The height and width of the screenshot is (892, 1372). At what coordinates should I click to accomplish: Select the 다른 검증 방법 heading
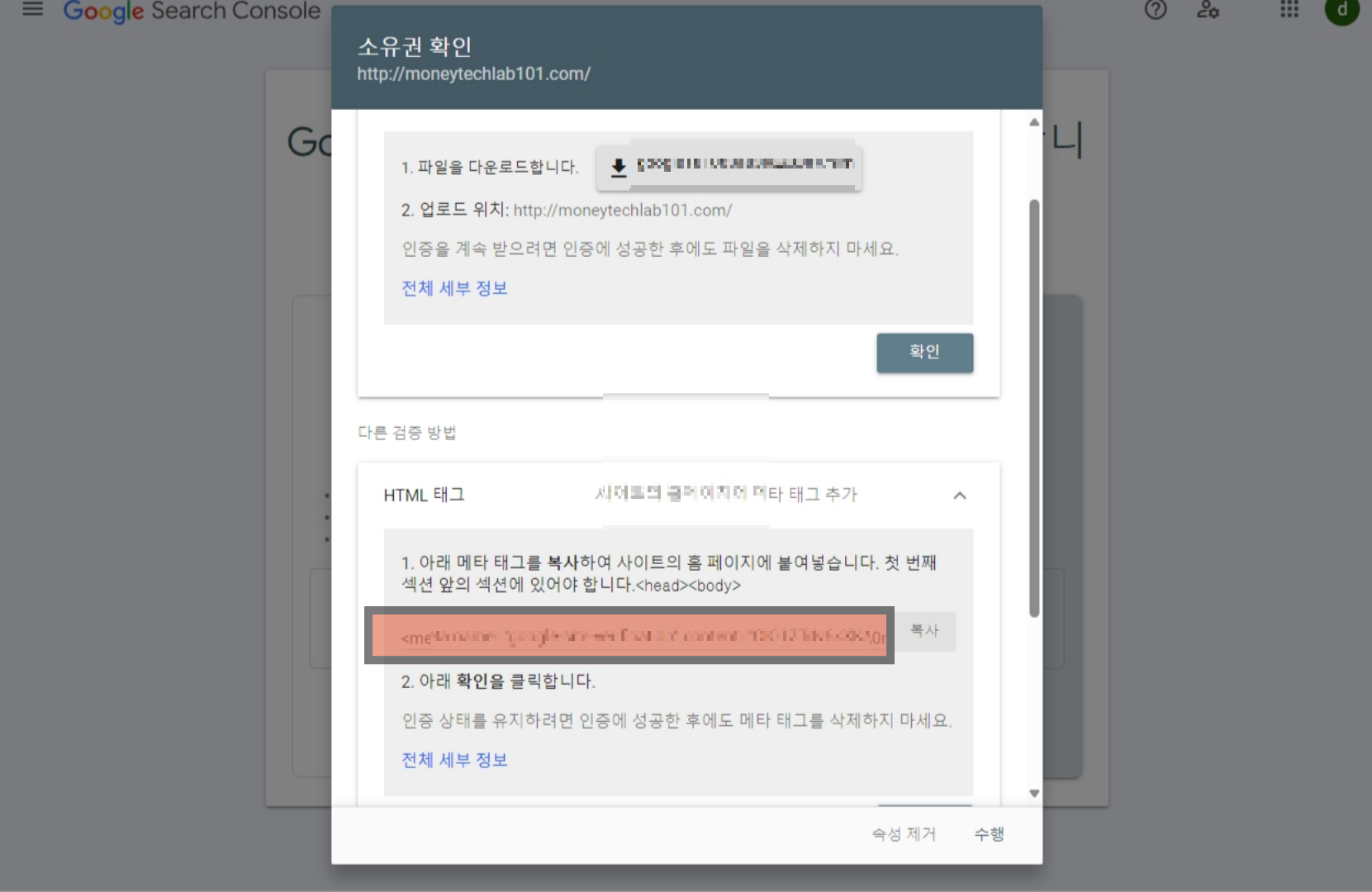[x=406, y=433]
